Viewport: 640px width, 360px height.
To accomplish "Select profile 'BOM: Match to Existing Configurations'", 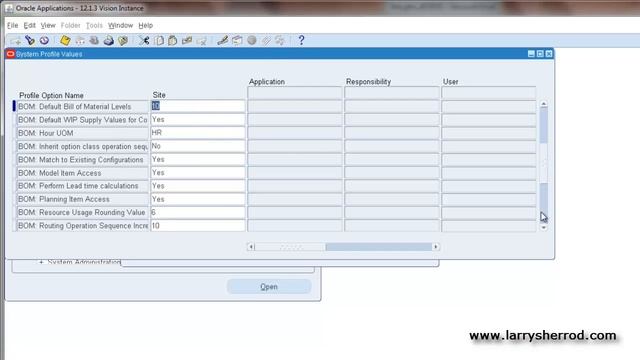I will tap(82, 160).
